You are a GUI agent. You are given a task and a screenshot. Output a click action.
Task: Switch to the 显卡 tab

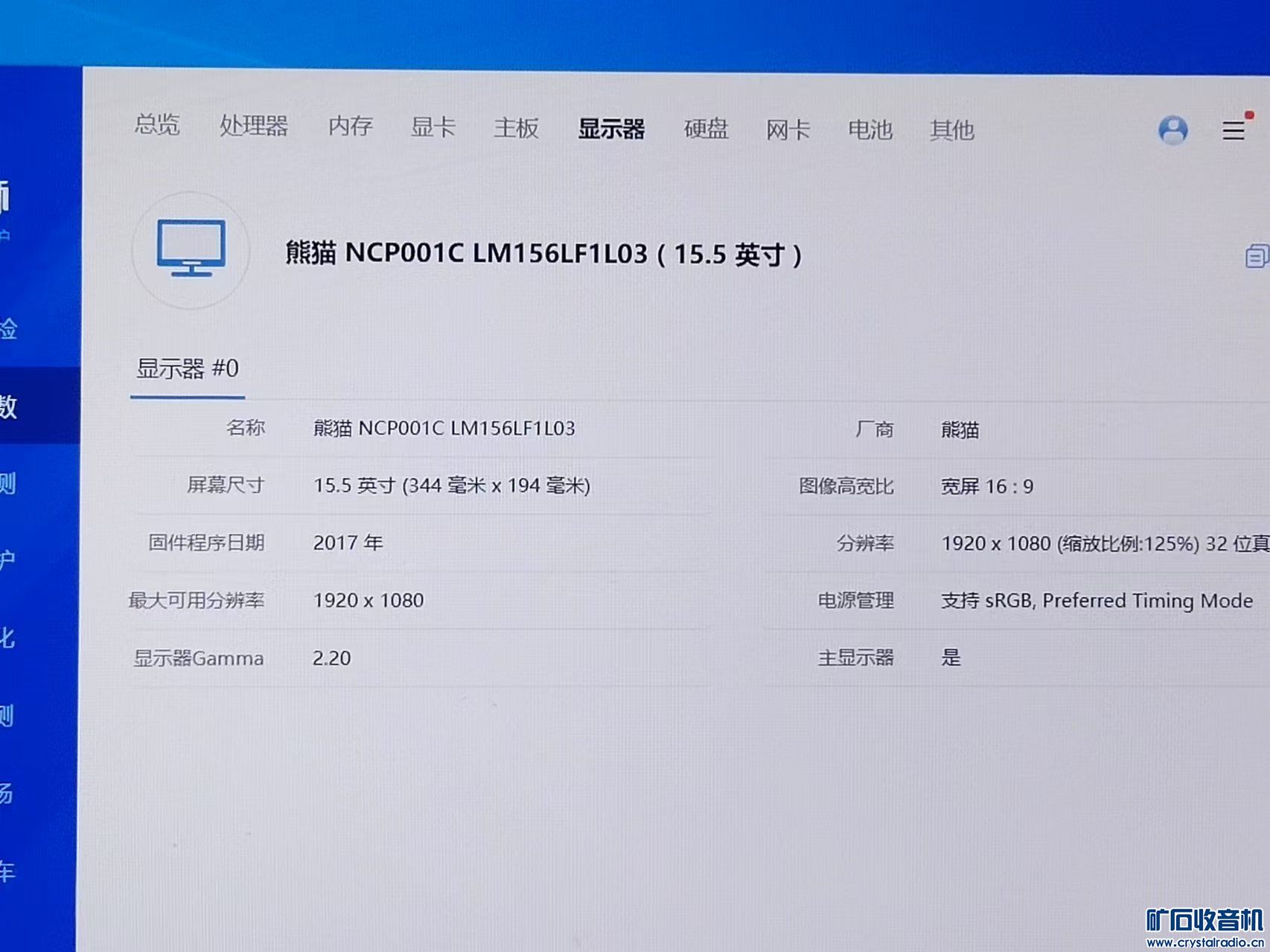click(433, 127)
